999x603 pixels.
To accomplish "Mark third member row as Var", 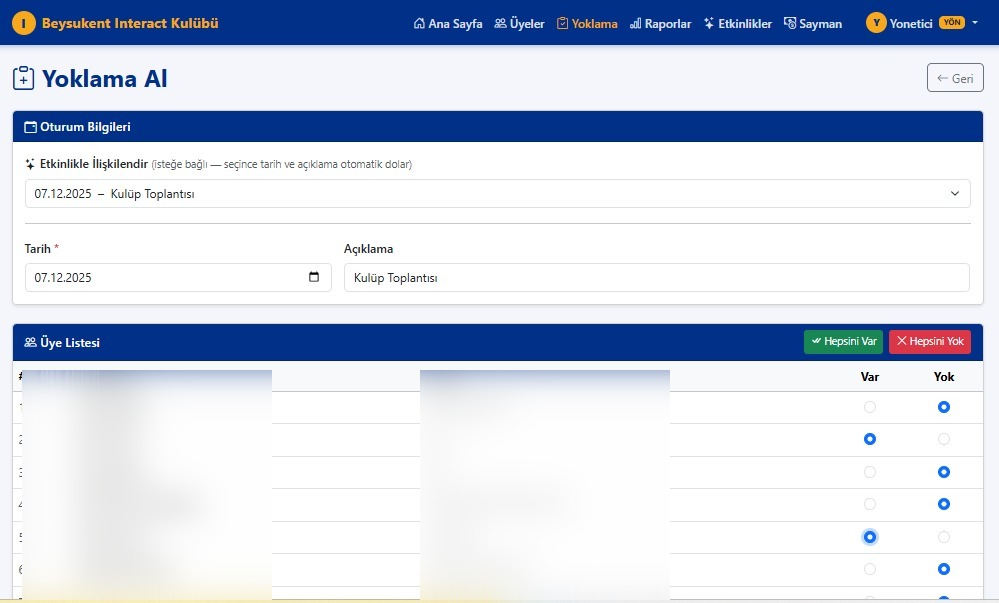I will 869,472.
